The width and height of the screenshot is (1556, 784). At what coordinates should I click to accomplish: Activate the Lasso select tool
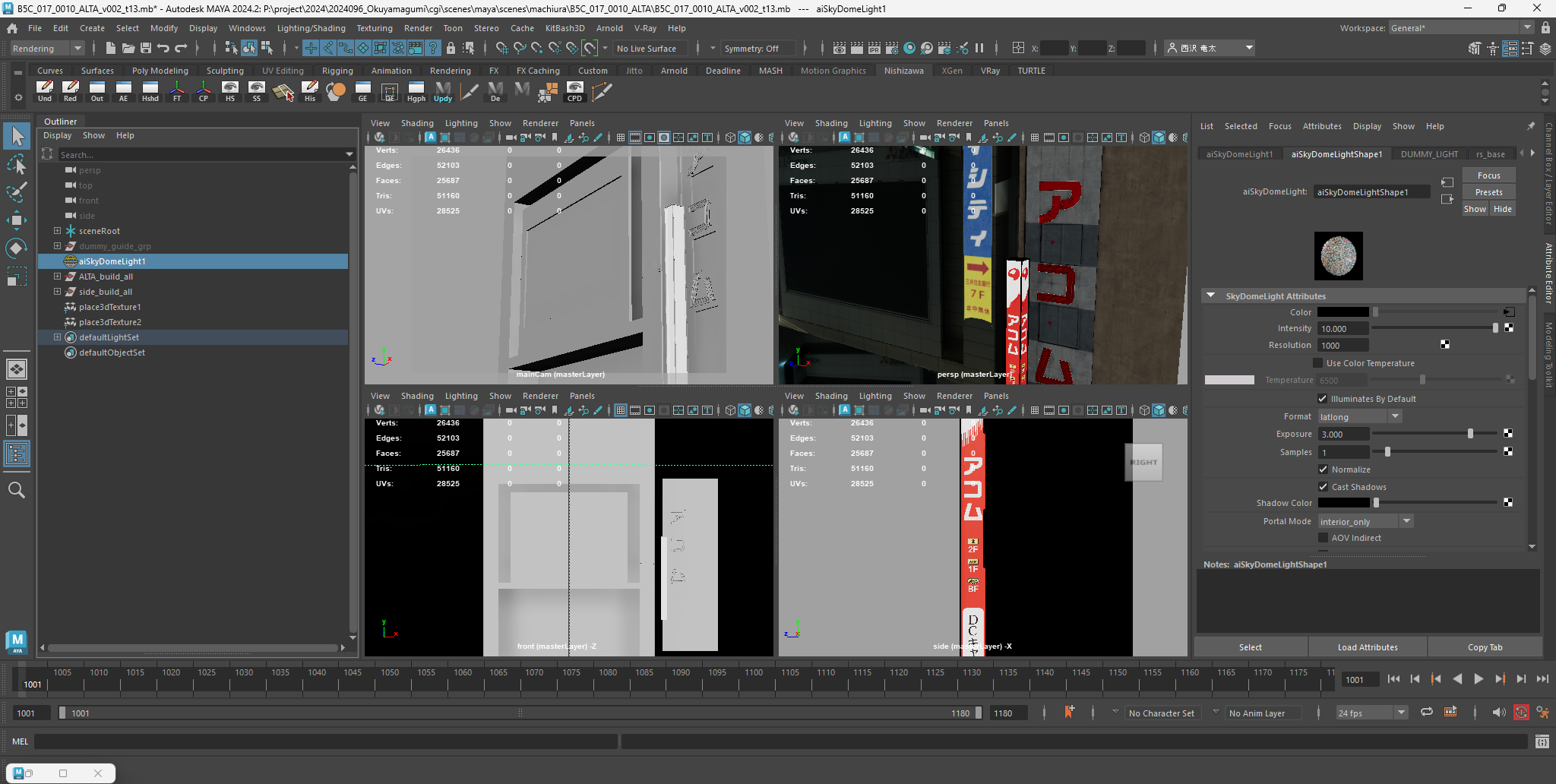[x=17, y=164]
